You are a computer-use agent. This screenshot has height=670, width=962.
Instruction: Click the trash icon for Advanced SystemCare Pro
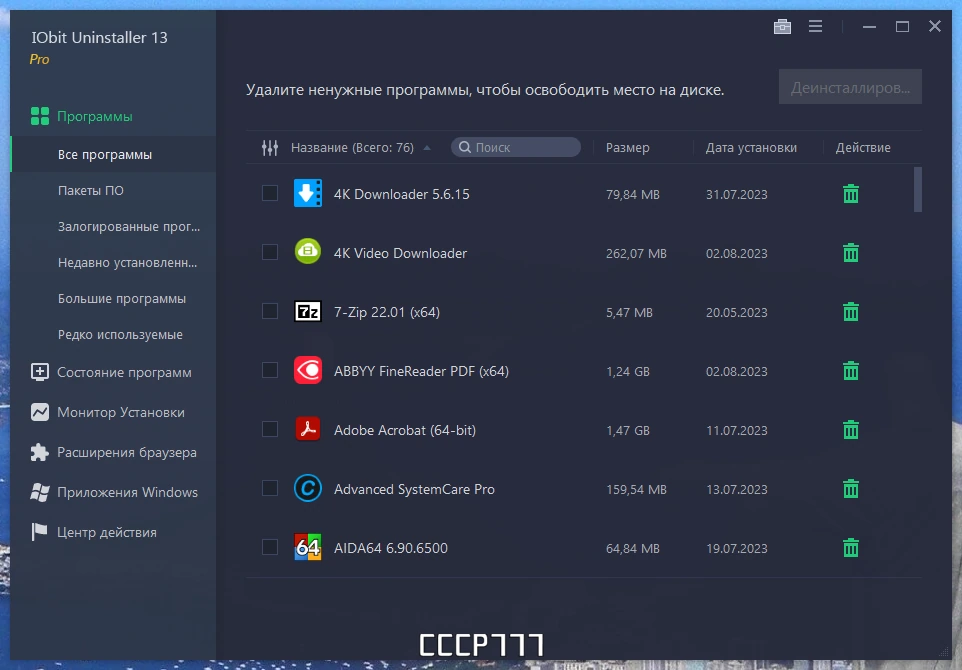click(850, 489)
